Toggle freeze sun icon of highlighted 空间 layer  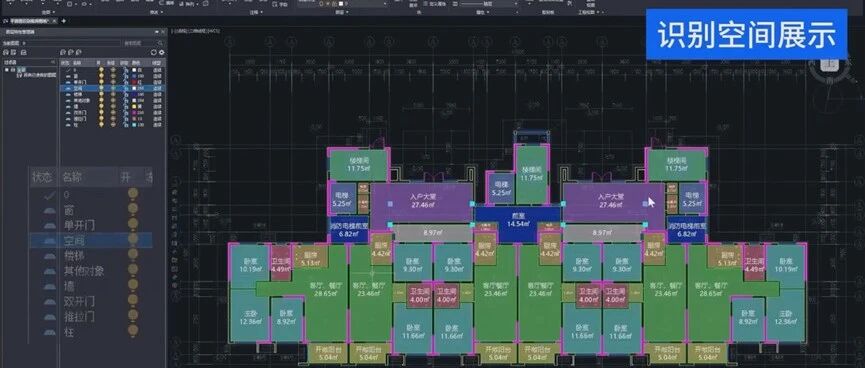tap(113, 88)
